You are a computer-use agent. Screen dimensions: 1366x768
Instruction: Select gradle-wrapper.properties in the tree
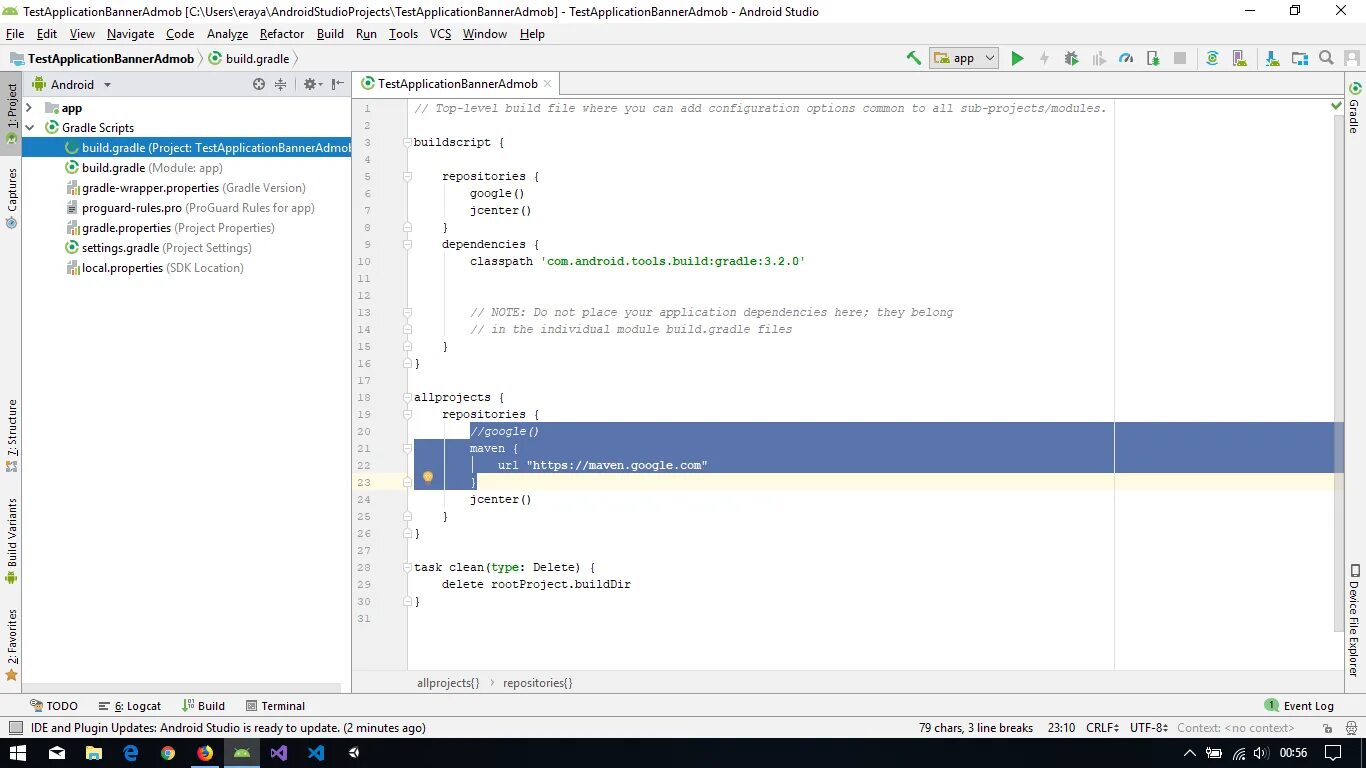click(186, 188)
